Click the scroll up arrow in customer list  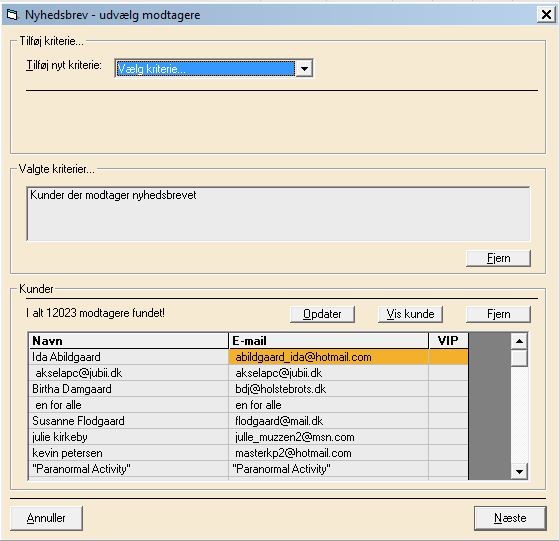[519, 341]
